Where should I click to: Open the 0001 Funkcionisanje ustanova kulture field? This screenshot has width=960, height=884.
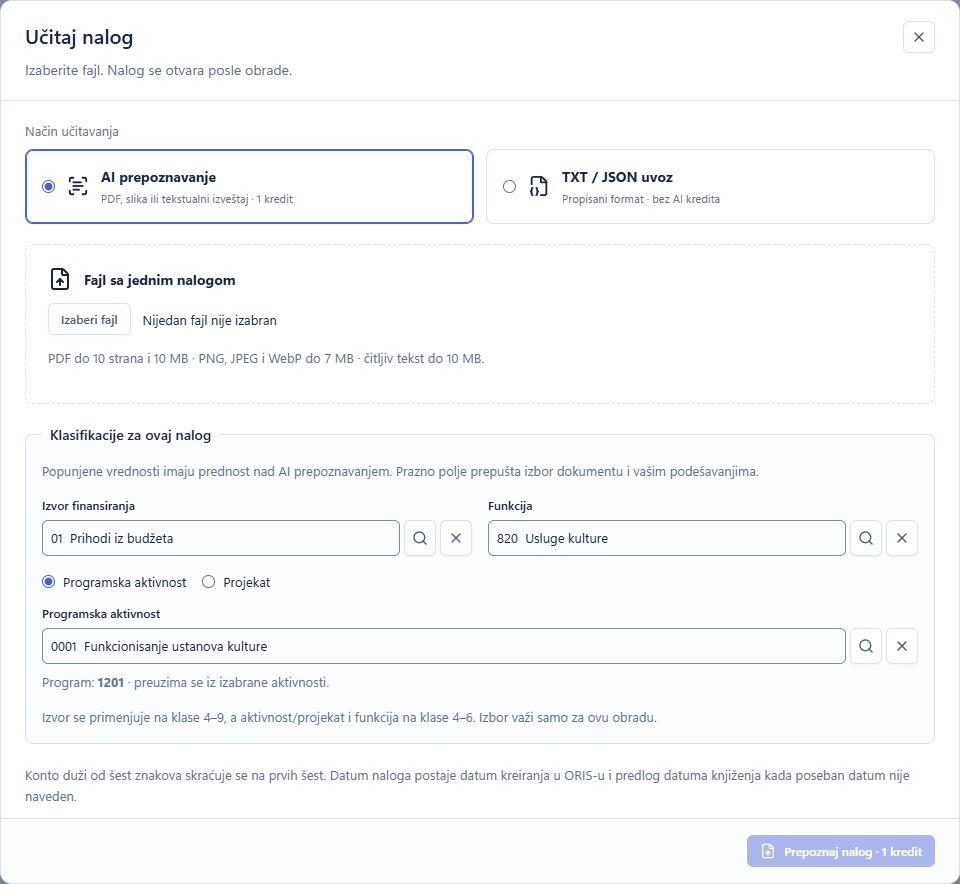444,646
